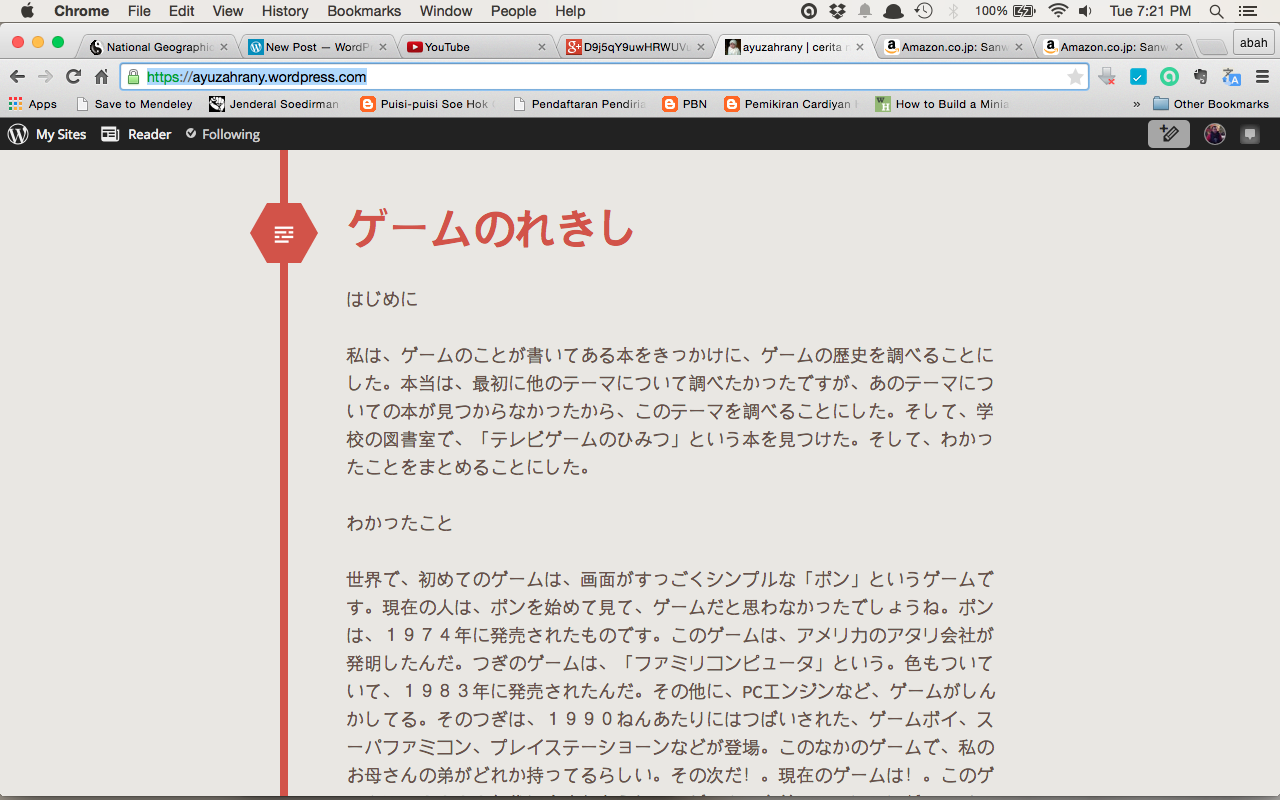Image resolution: width=1280 pixels, height=800 pixels.
Task: Open the Chrome hamburger menu icon
Action: [x=1262, y=77]
